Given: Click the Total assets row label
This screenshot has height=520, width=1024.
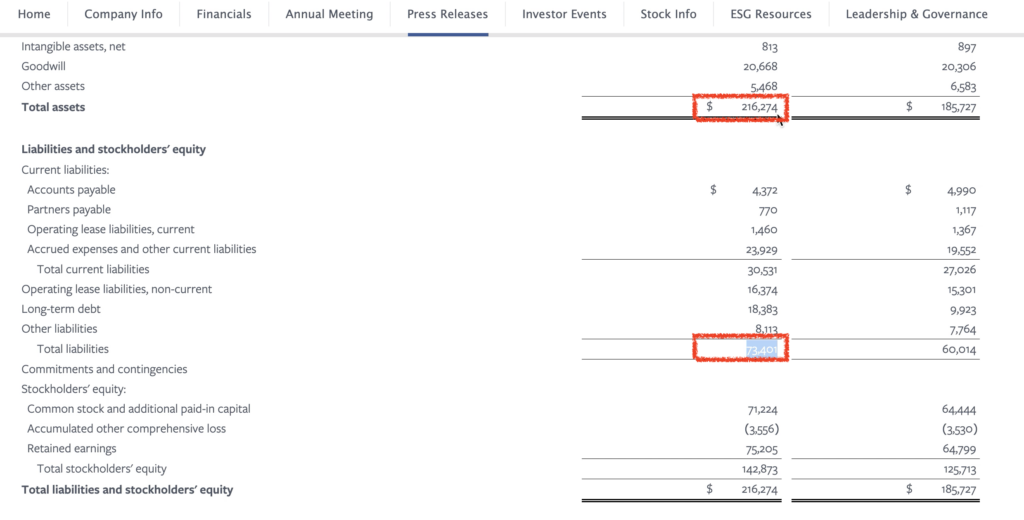Looking at the screenshot, I should click(x=53, y=107).
